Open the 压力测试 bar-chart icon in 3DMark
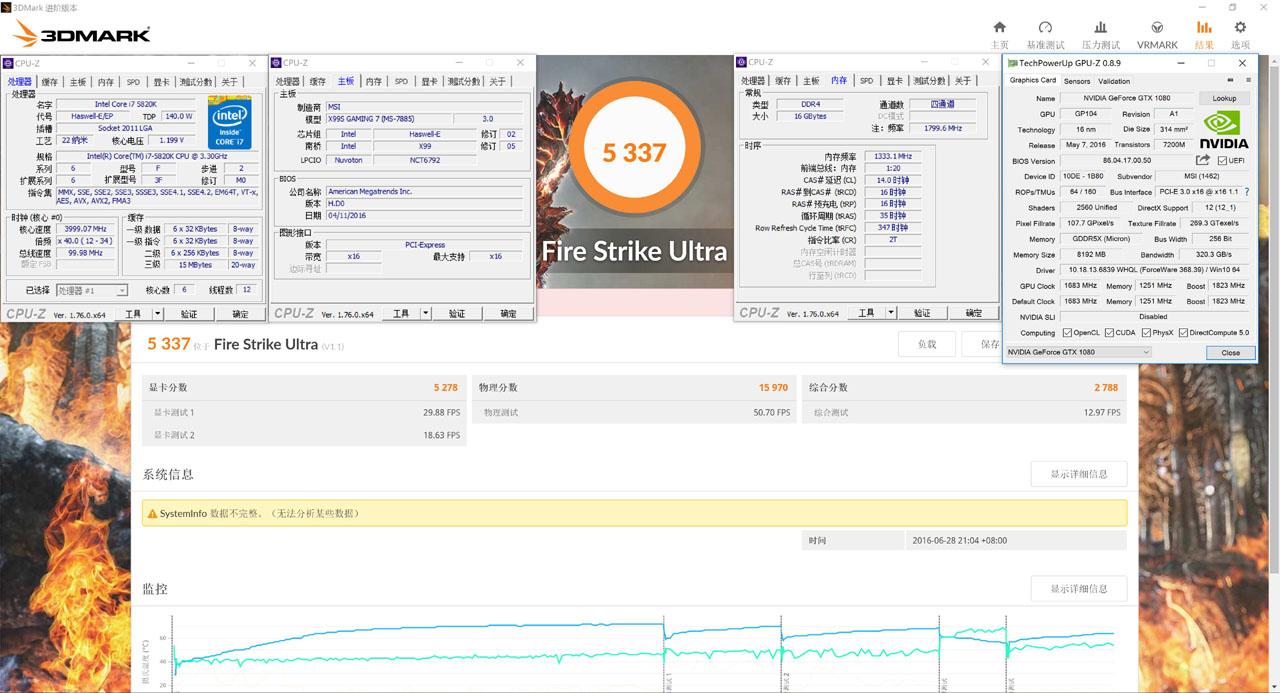 [1100, 28]
